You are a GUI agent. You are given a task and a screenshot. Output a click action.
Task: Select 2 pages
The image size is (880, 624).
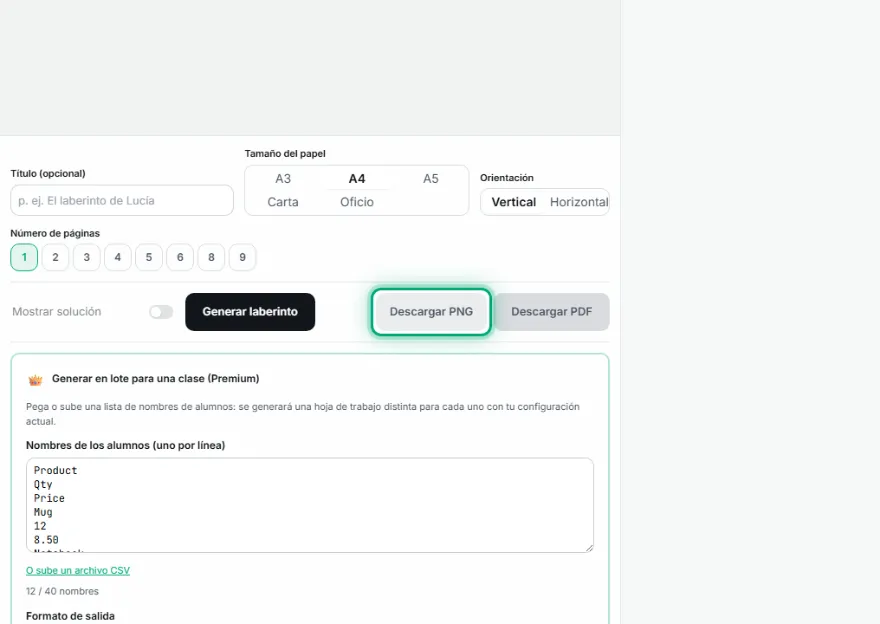pos(55,258)
